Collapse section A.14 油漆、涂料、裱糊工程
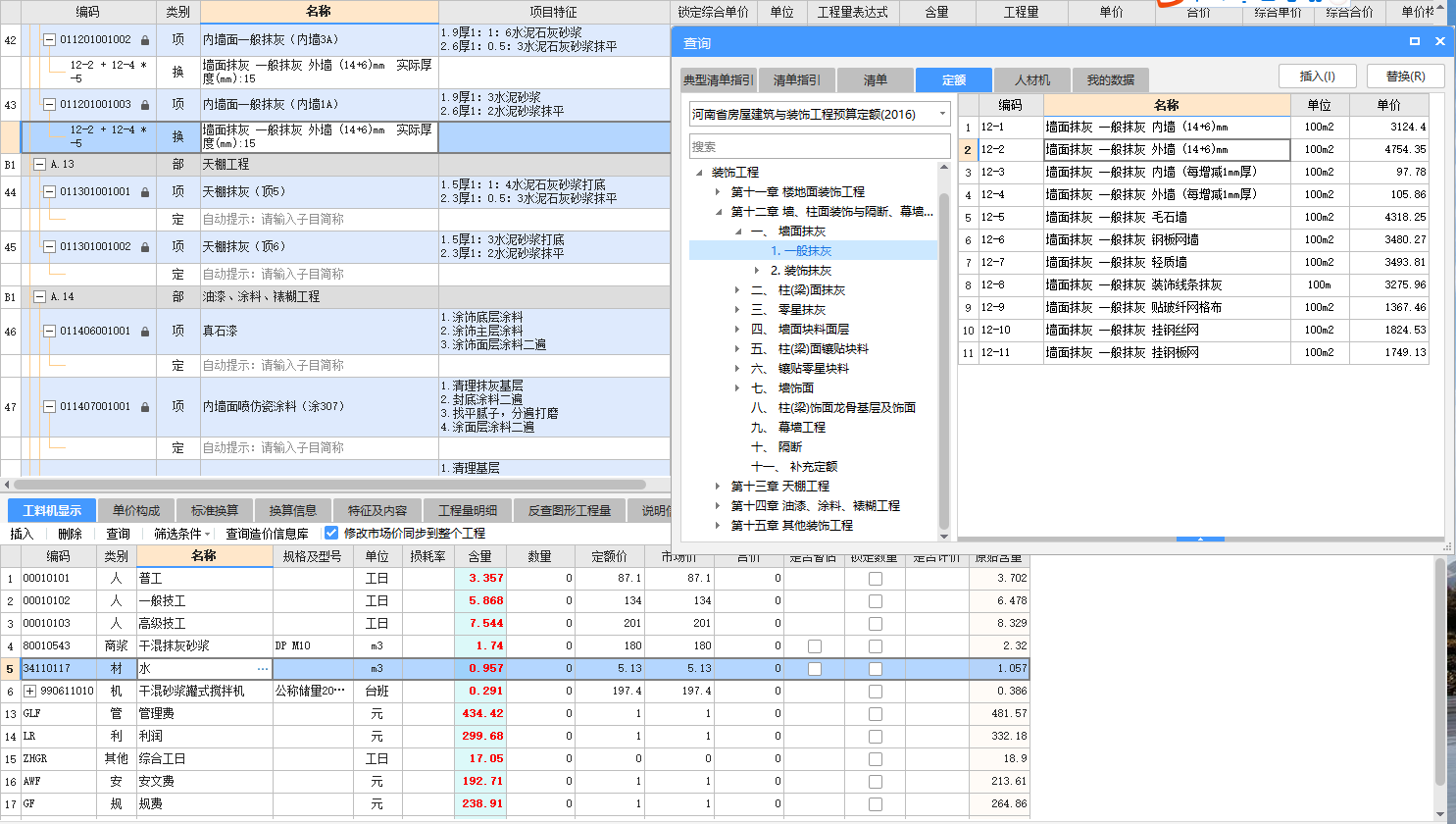The height and width of the screenshot is (824, 1456). coord(40,296)
